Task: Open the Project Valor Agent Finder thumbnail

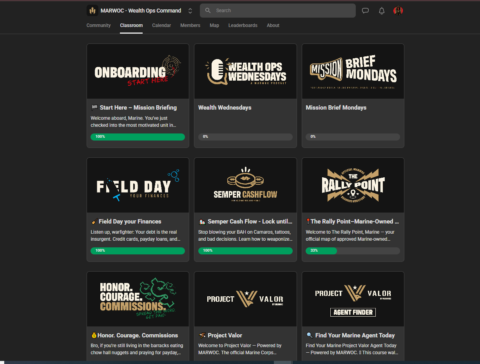Action: tap(353, 299)
